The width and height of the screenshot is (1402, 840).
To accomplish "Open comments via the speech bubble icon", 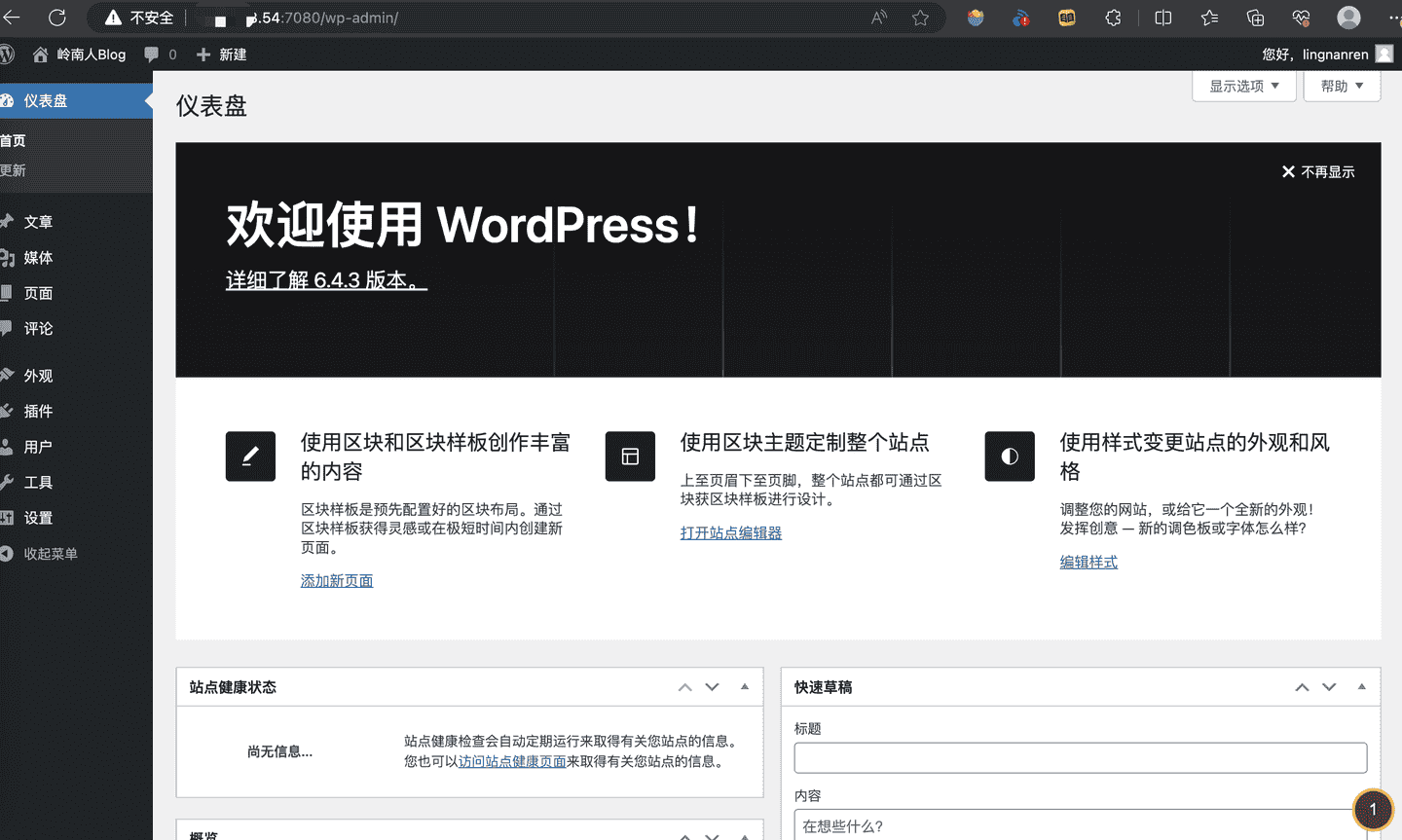I will [153, 55].
